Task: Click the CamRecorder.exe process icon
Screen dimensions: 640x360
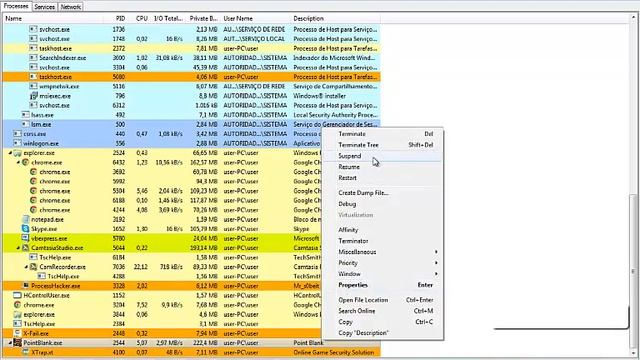Action: [33, 267]
